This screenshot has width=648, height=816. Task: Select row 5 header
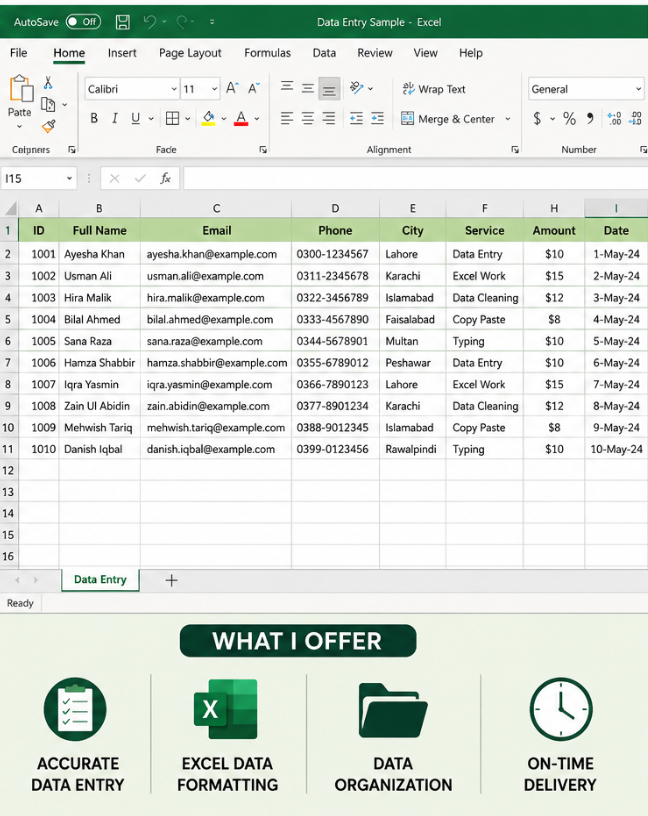coord(8,319)
